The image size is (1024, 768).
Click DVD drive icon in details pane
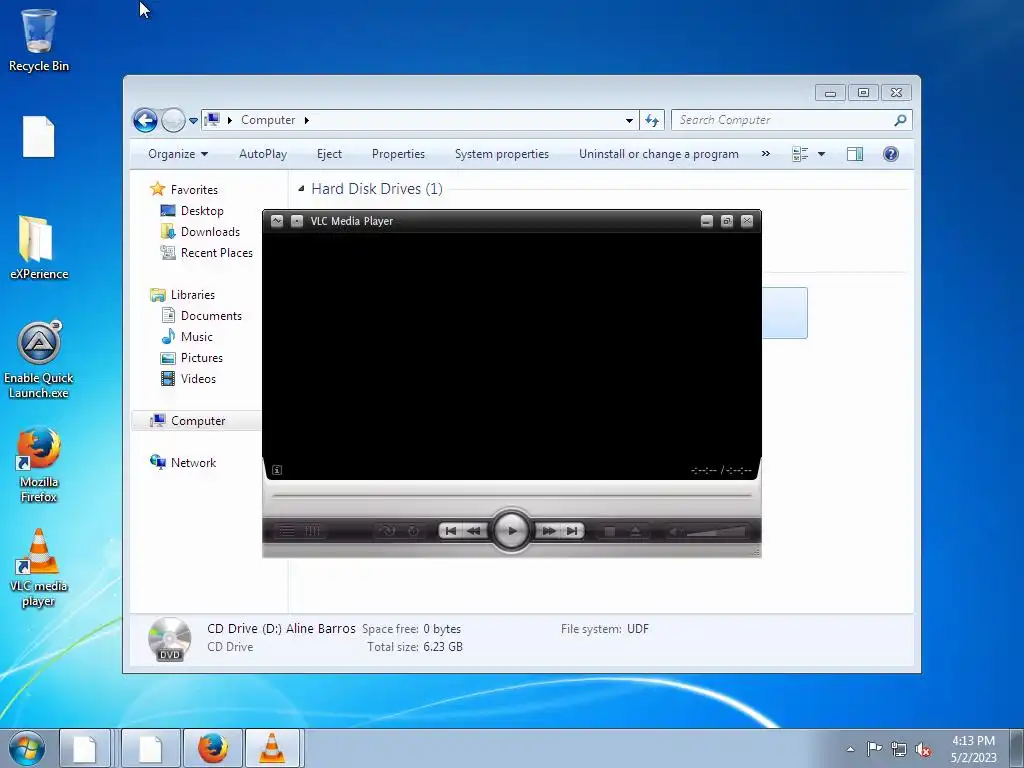pos(170,639)
